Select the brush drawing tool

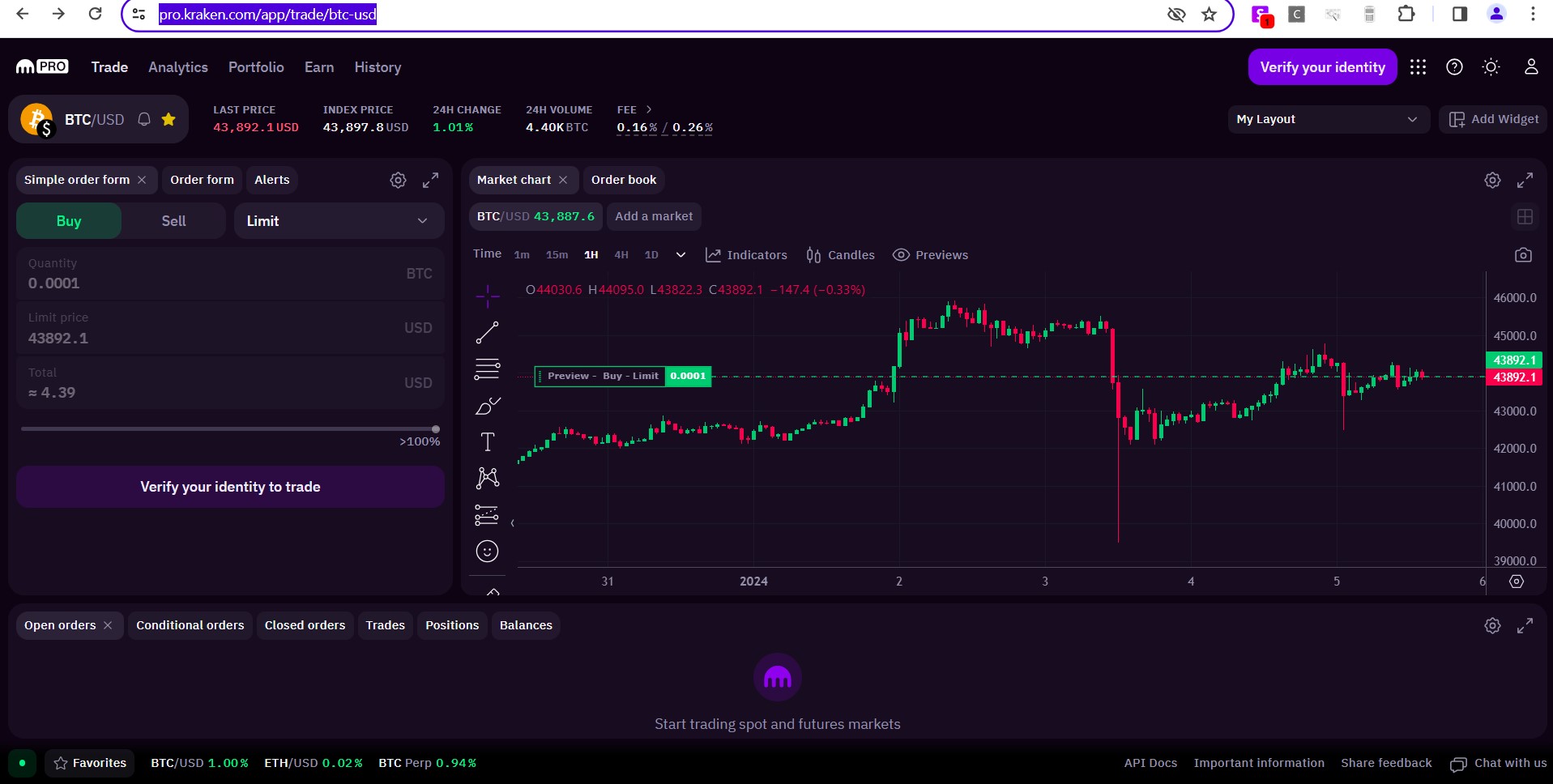(x=487, y=406)
